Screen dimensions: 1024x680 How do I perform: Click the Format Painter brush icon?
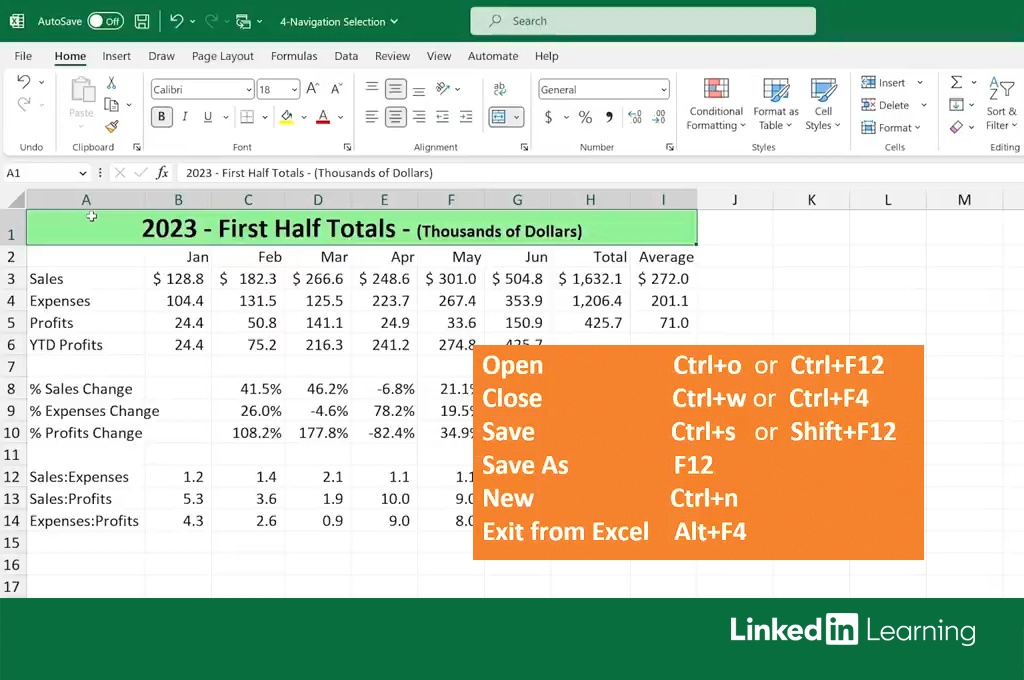[x=111, y=127]
